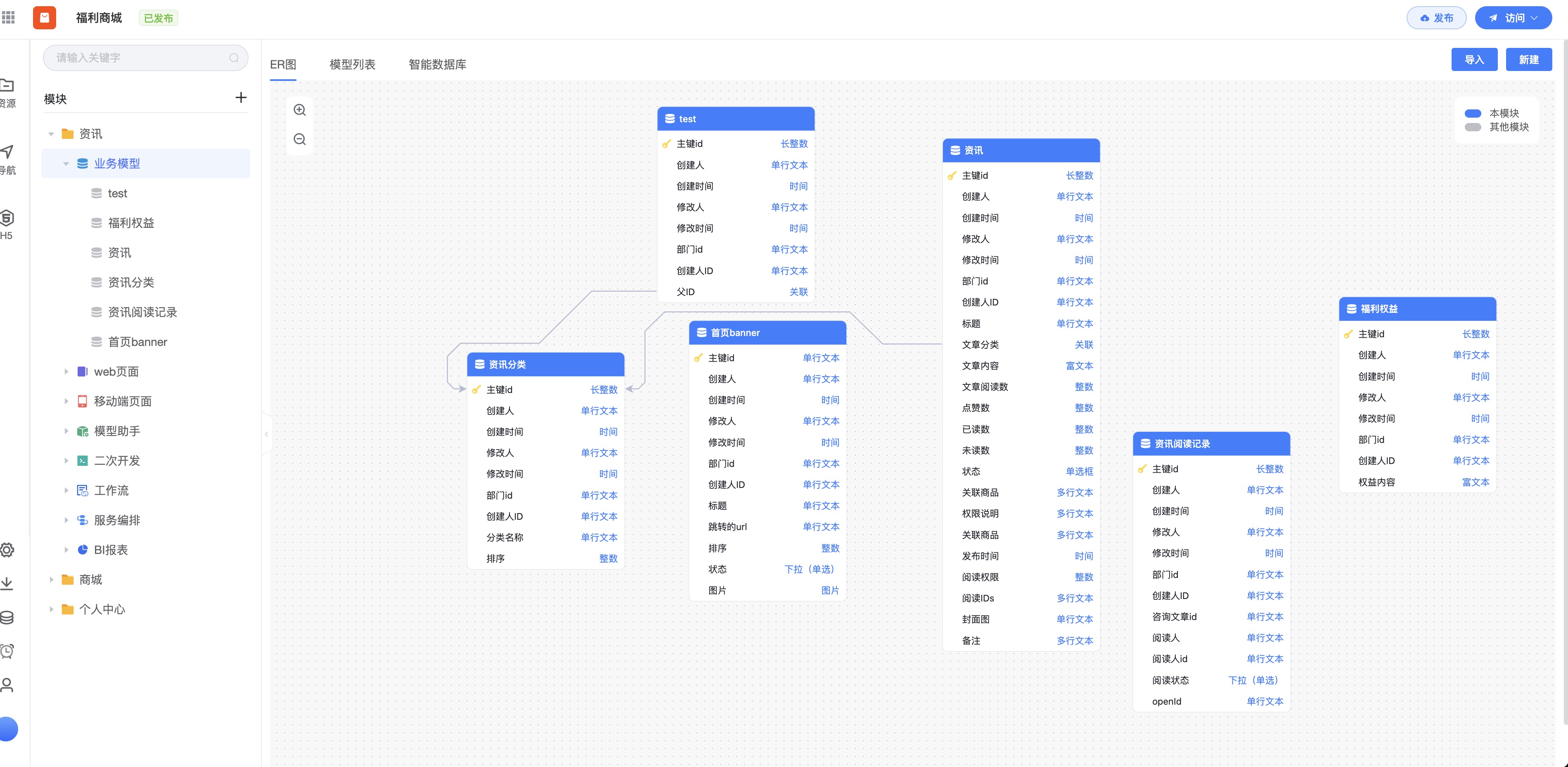
Task: Switch to the ER图 tab
Action: click(283, 64)
